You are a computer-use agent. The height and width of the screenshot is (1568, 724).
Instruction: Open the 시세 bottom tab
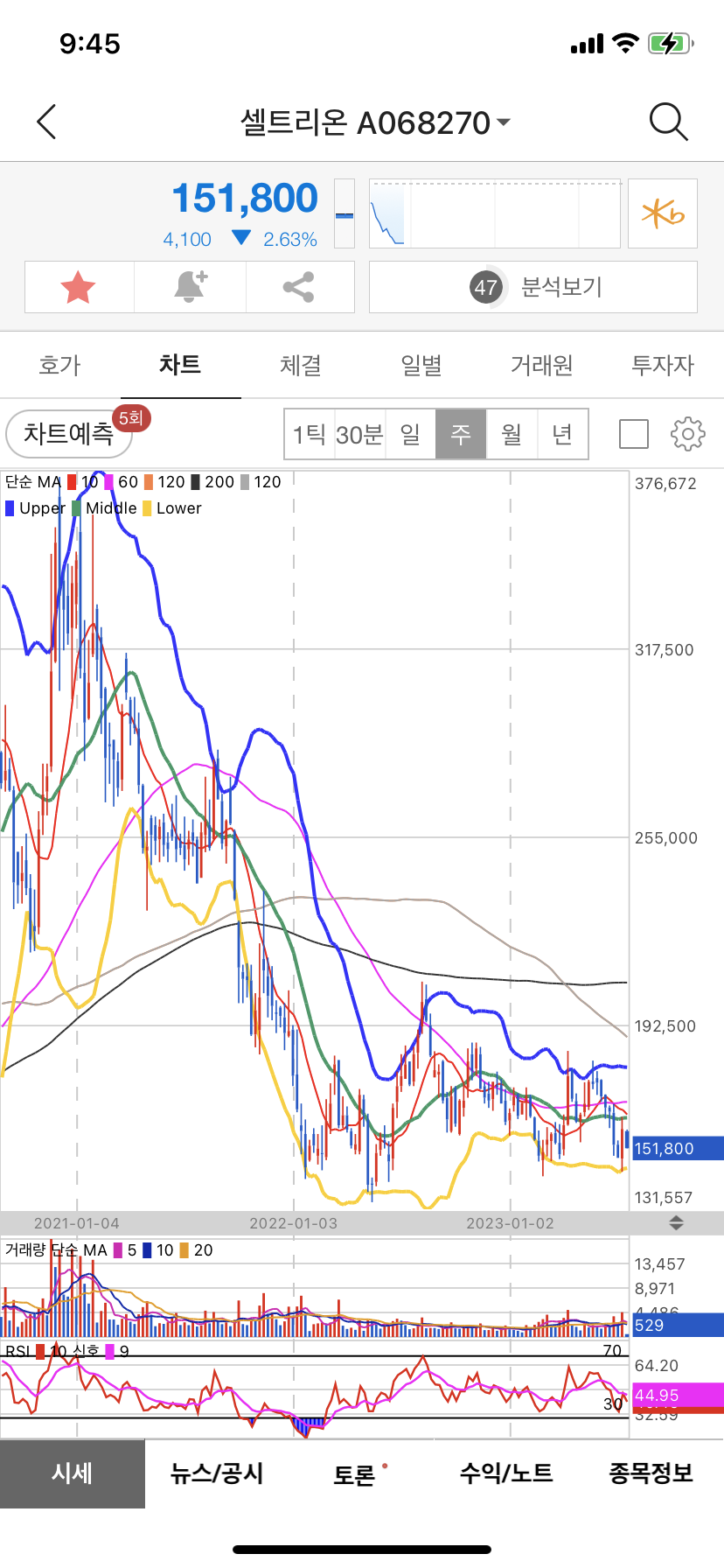[x=73, y=1473]
